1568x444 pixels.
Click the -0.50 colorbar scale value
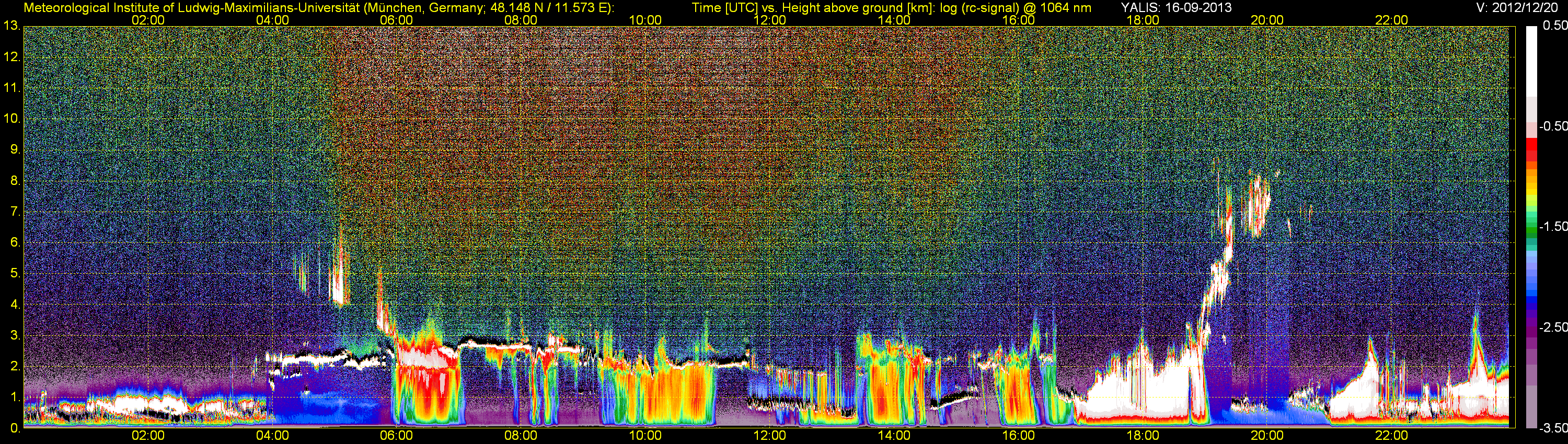[1553, 126]
